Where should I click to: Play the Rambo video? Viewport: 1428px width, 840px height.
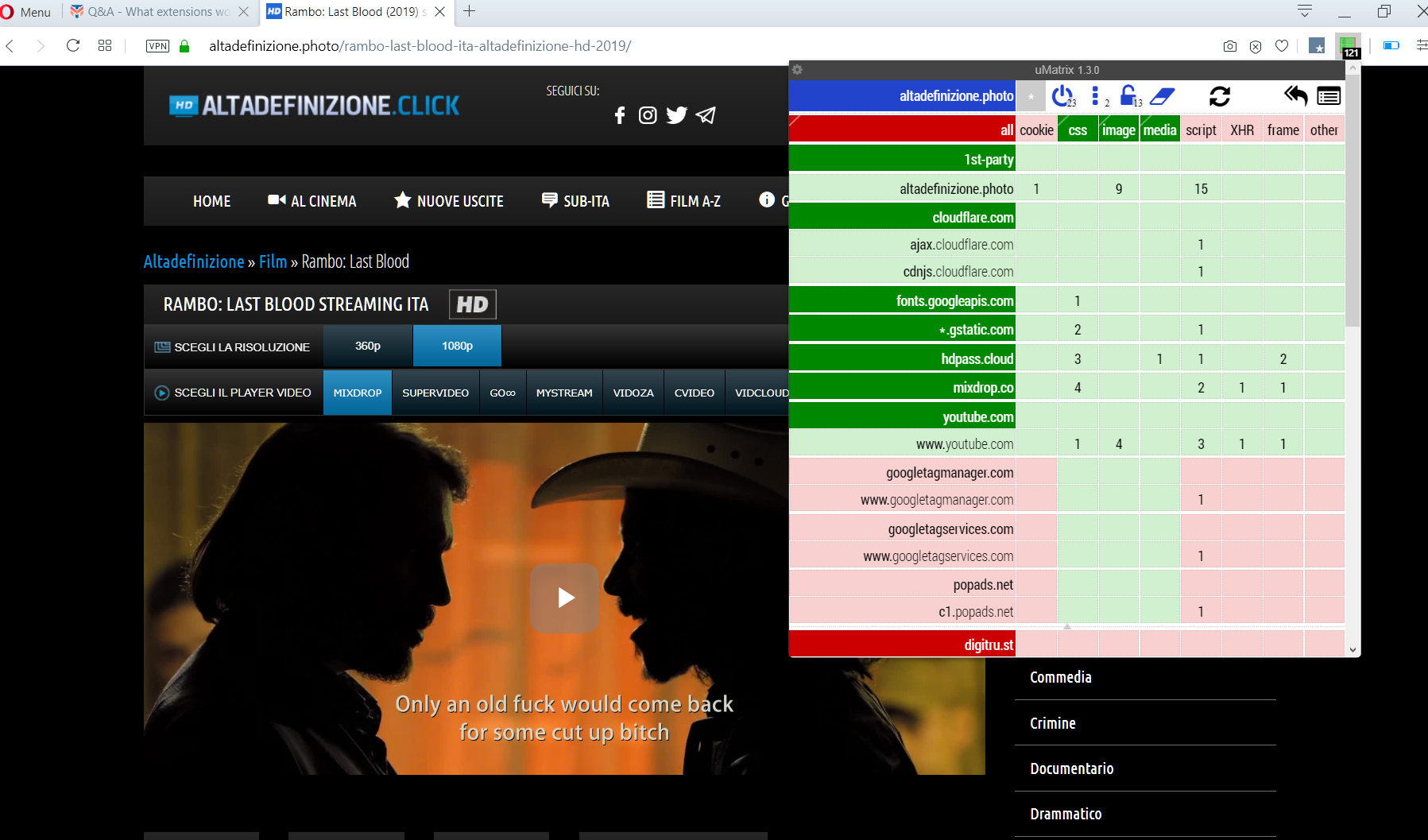(564, 598)
